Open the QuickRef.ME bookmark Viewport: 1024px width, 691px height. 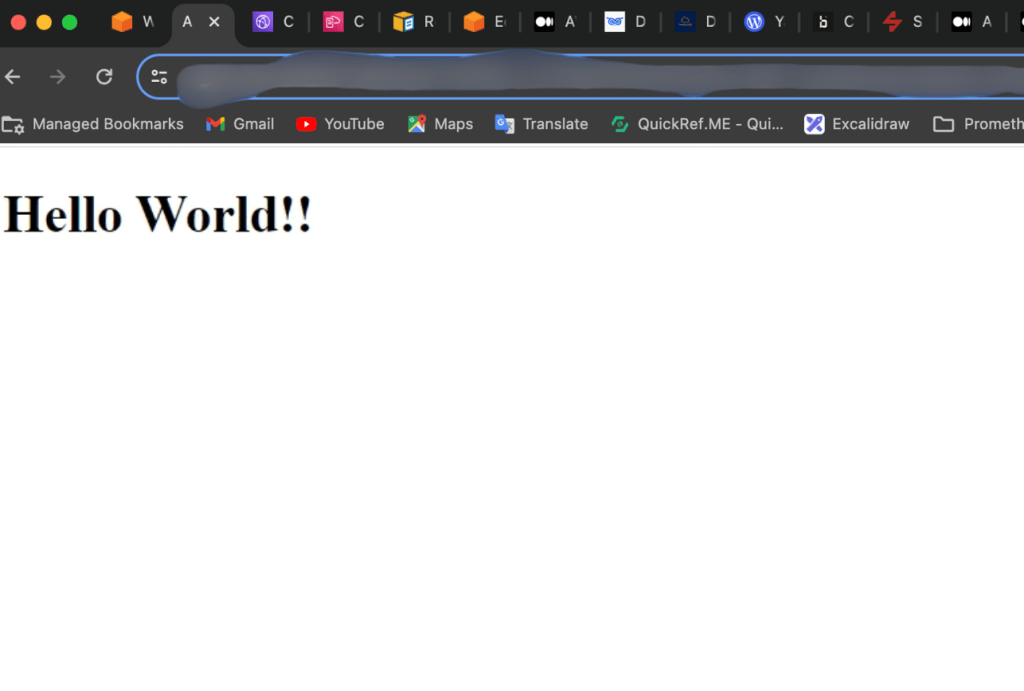click(x=697, y=124)
